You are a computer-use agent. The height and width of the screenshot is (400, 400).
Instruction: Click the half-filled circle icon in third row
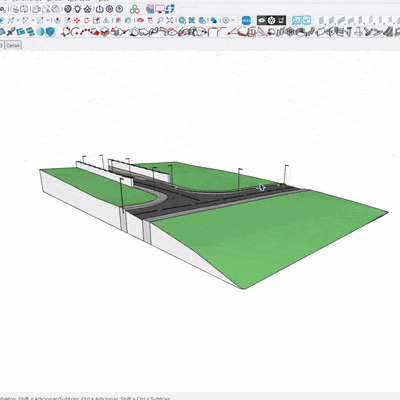click(x=40, y=32)
